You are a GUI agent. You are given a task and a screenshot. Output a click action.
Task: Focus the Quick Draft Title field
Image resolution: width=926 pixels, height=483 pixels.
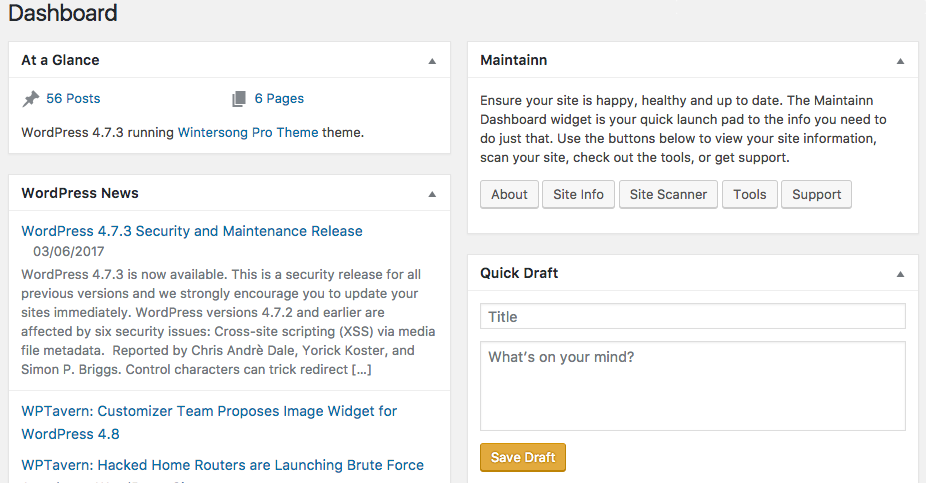693,316
